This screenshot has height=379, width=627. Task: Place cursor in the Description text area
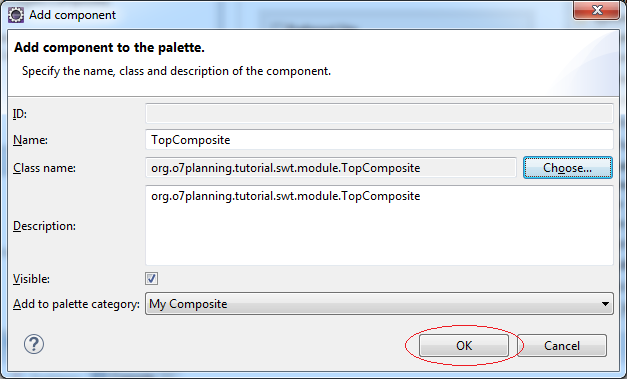coord(379,225)
